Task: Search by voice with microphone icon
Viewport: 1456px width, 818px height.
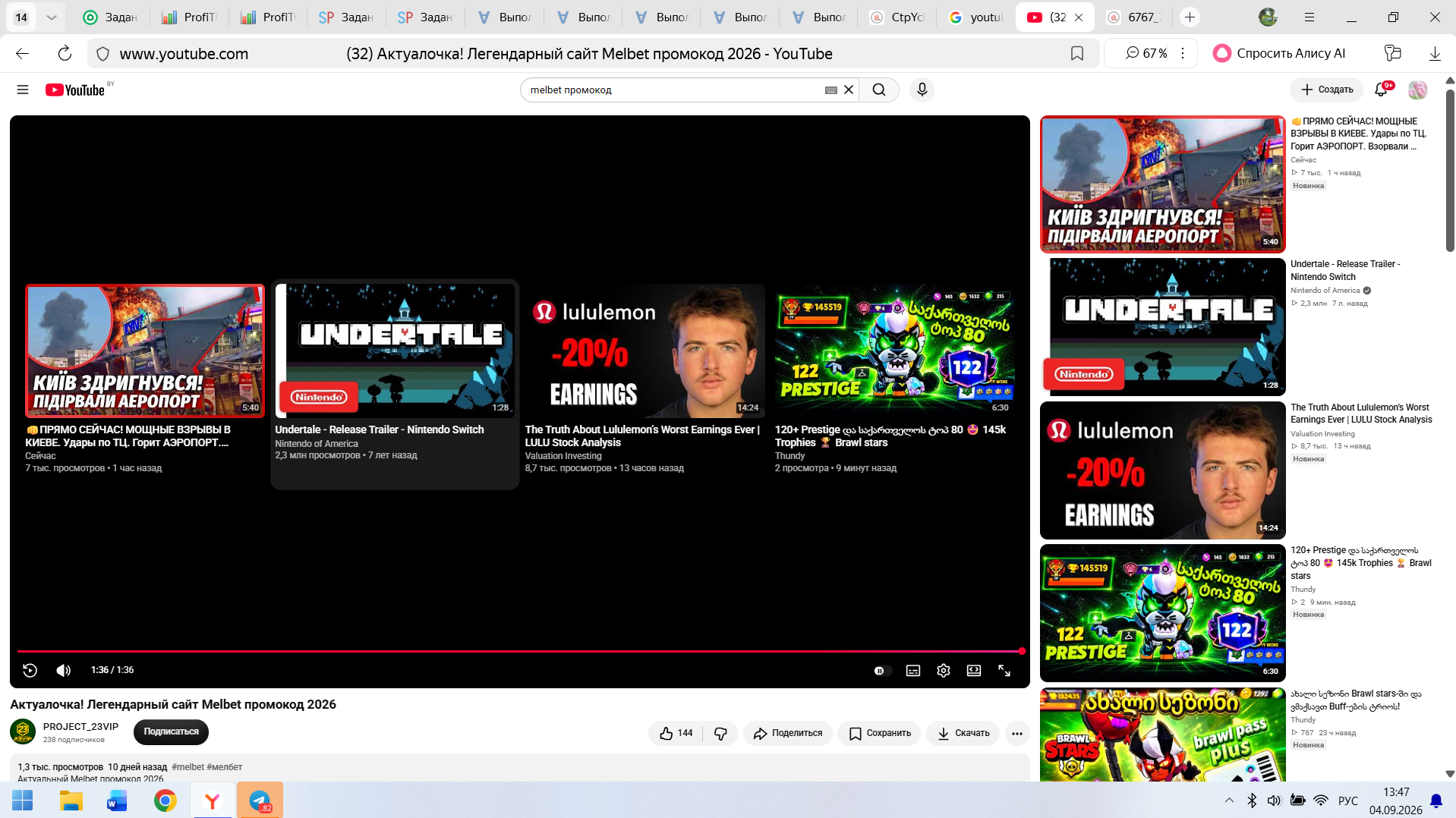Action: click(922, 90)
